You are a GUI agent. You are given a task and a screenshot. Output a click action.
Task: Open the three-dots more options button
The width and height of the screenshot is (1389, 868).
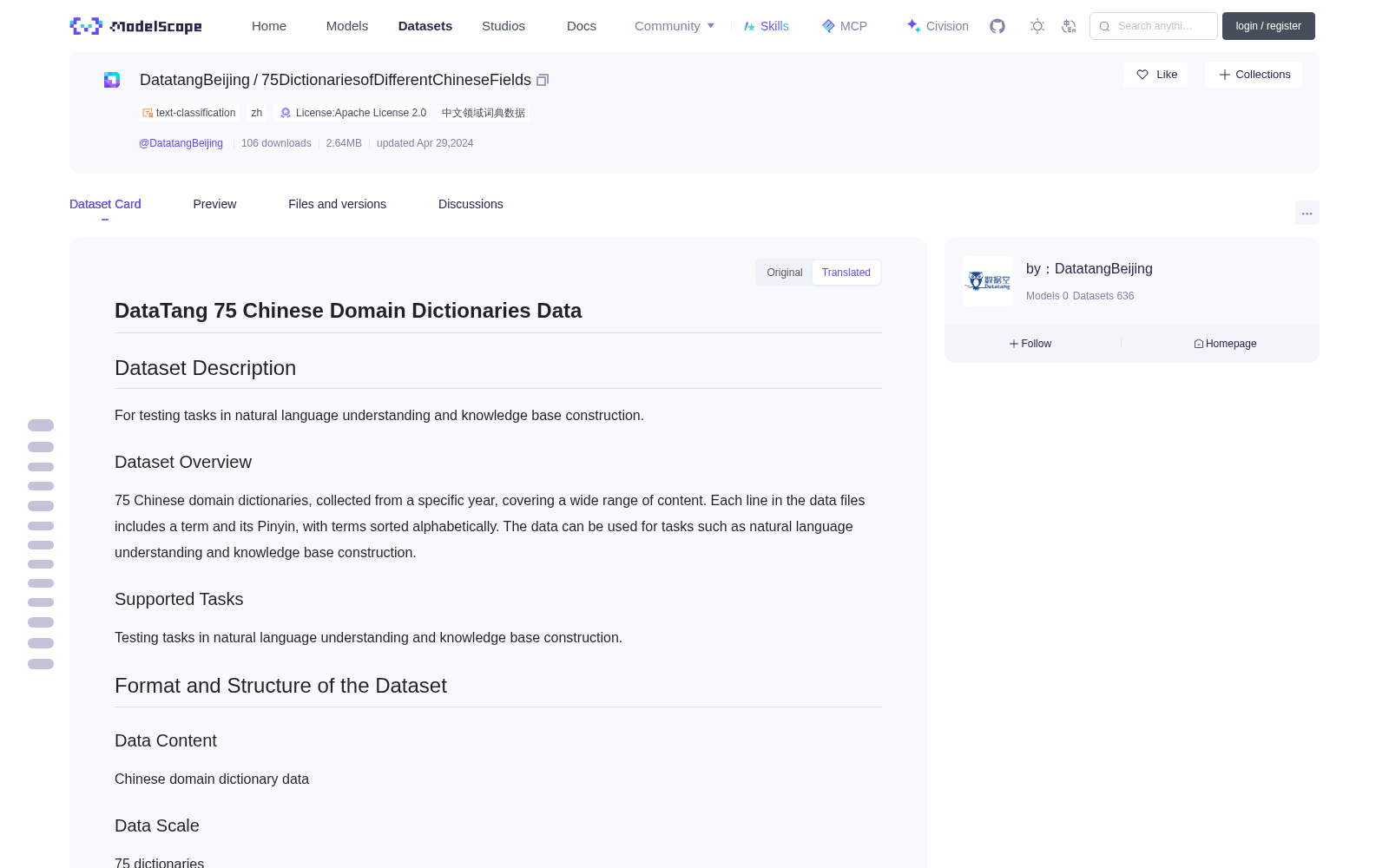coord(1307,213)
